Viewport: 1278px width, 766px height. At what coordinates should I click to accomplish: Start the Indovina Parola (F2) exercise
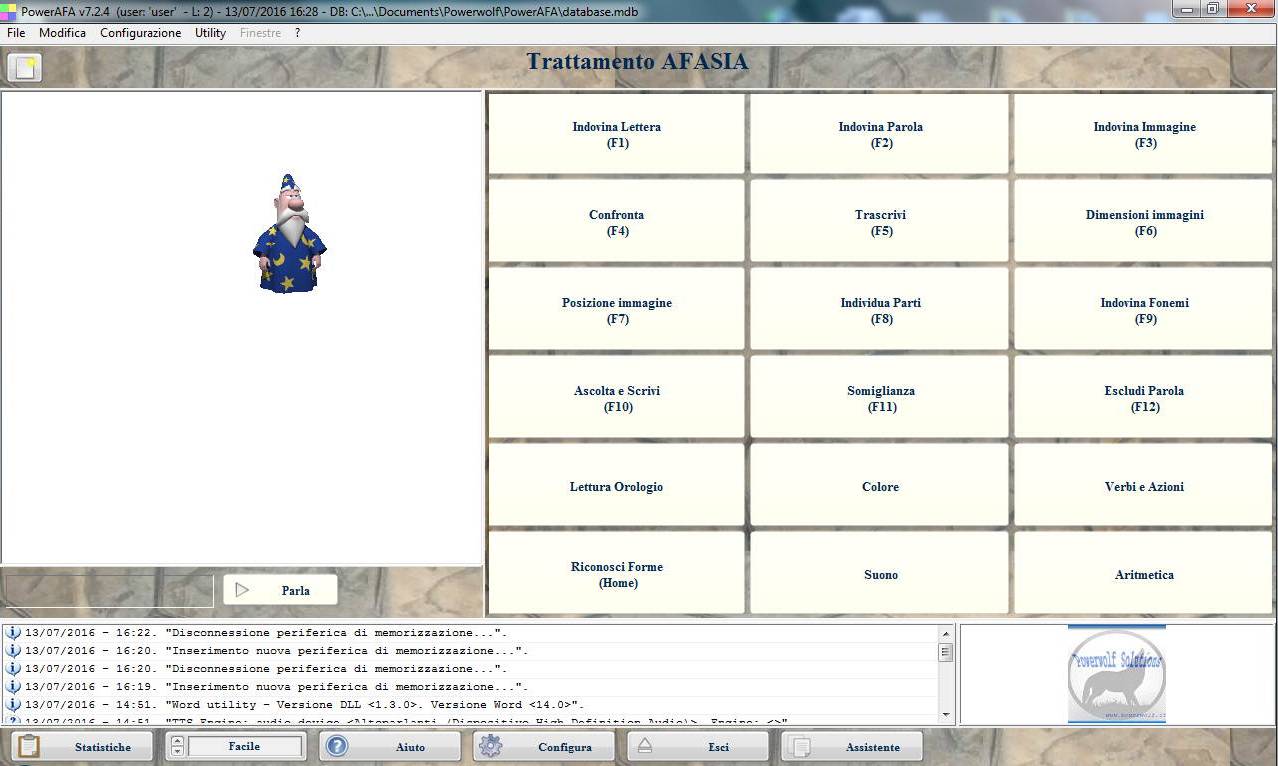(880, 134)
